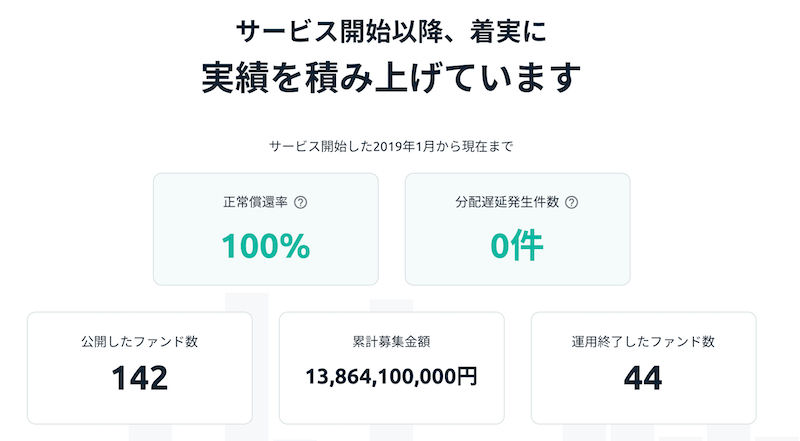Click the 0件 delay count value
Viewport: 800px width, 441px height.
517,246
